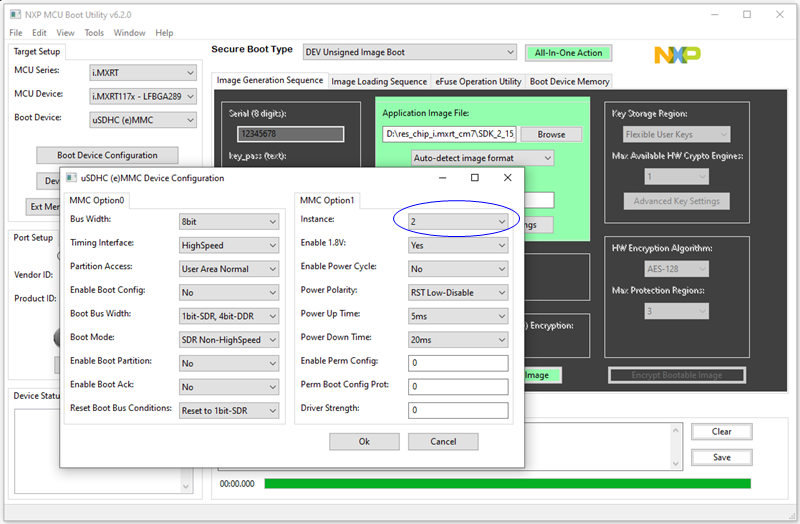Click the Driver Strength input field

[x=458, y=410]
